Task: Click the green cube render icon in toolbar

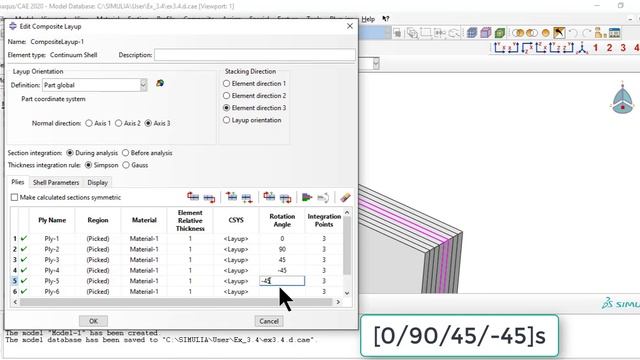Action: coord(500,33)
